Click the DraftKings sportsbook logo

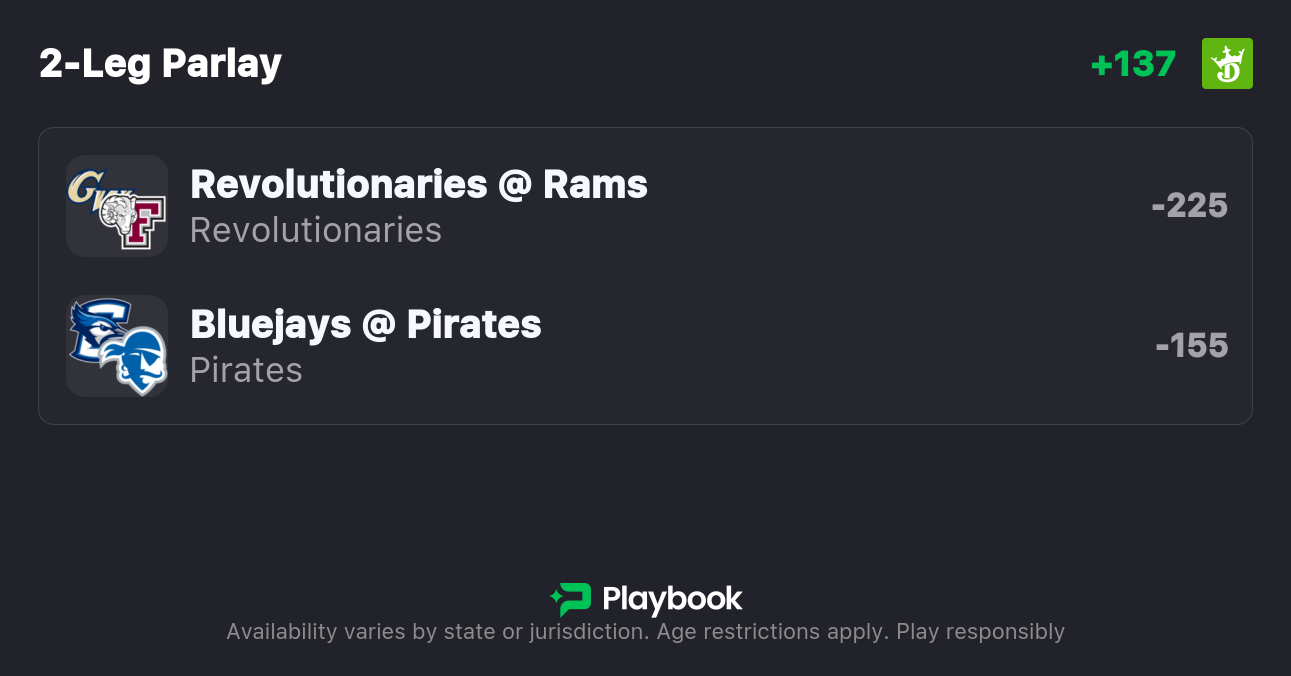(x=1227, y=64)
